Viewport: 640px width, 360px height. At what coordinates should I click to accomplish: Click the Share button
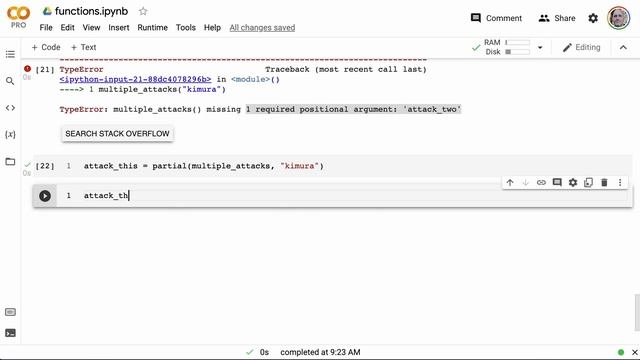tap(557, 18)
